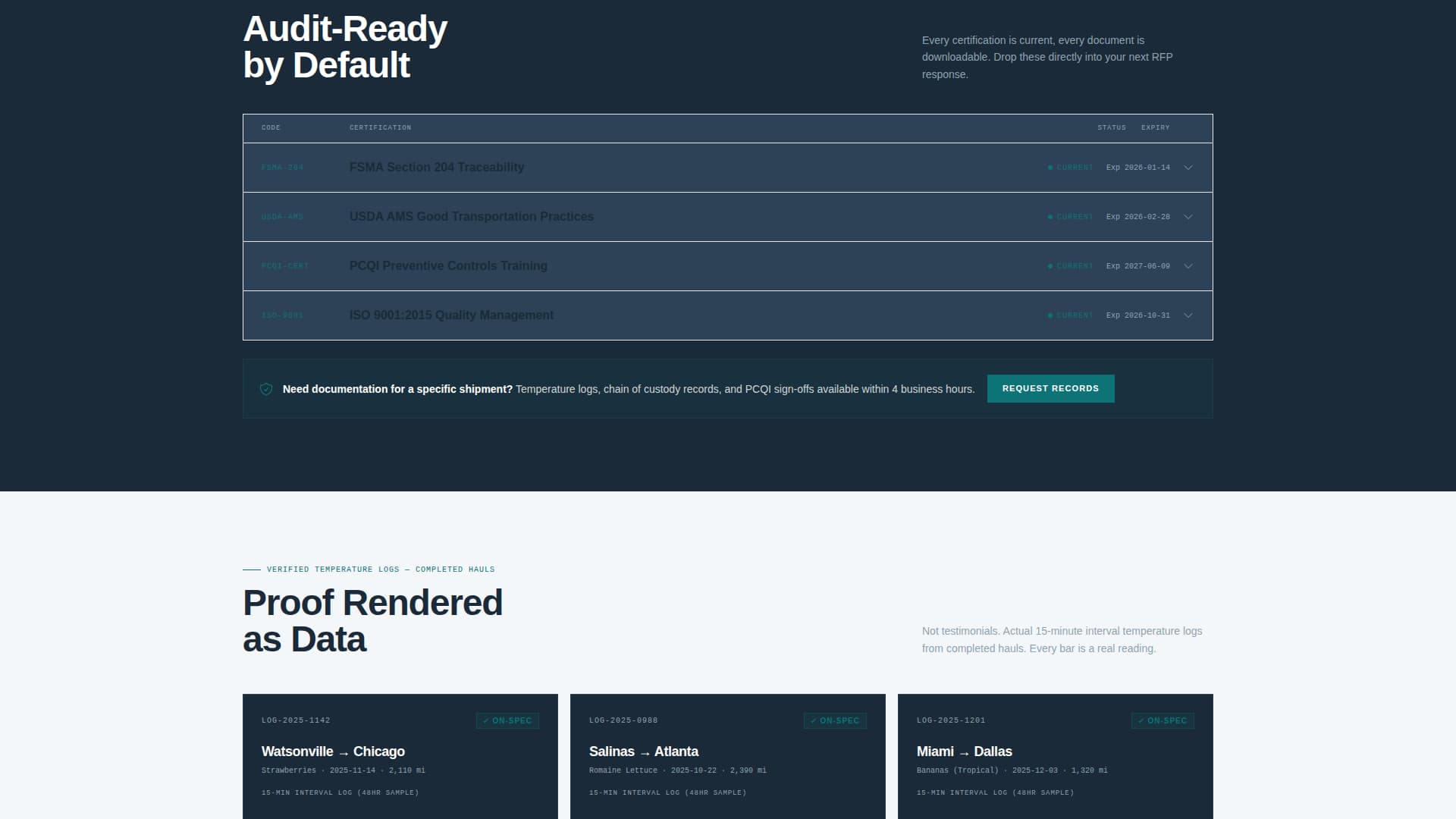Click ON-SPEC badge on LOG-2025-1201 card

click(x=1163, y=720)
